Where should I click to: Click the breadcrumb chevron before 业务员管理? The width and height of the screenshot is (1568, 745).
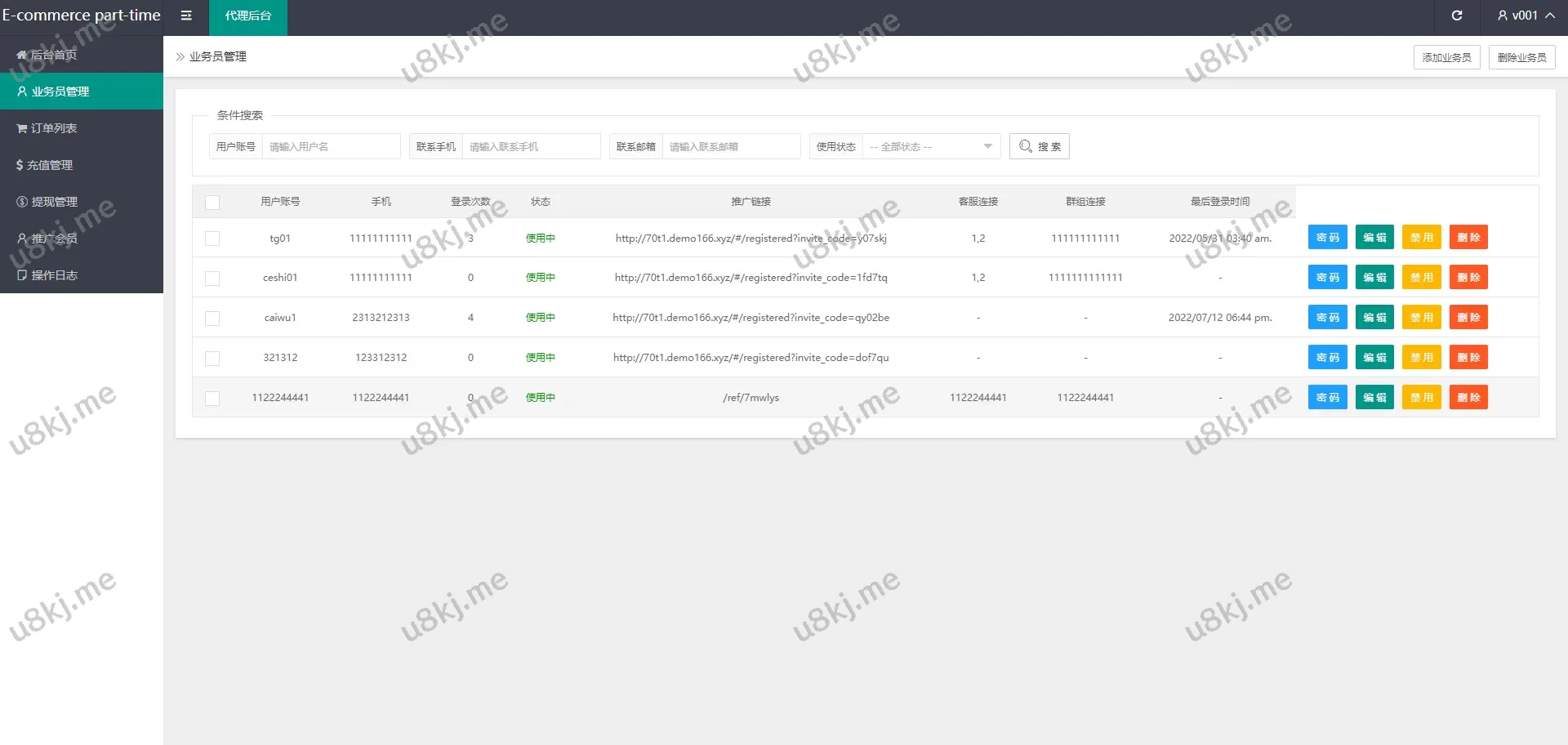(x=180, y=56)
